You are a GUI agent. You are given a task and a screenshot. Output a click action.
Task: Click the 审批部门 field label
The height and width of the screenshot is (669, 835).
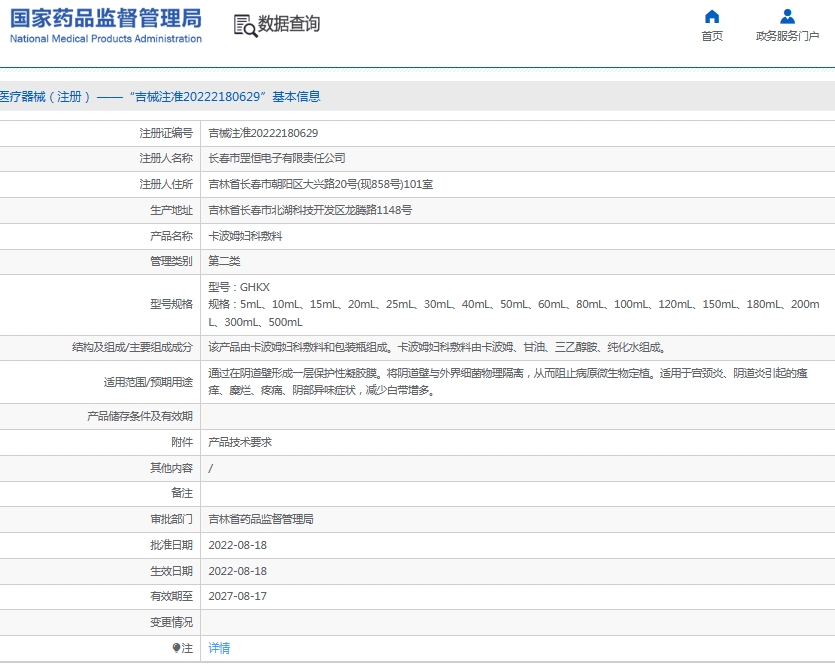tap(171, 519)
